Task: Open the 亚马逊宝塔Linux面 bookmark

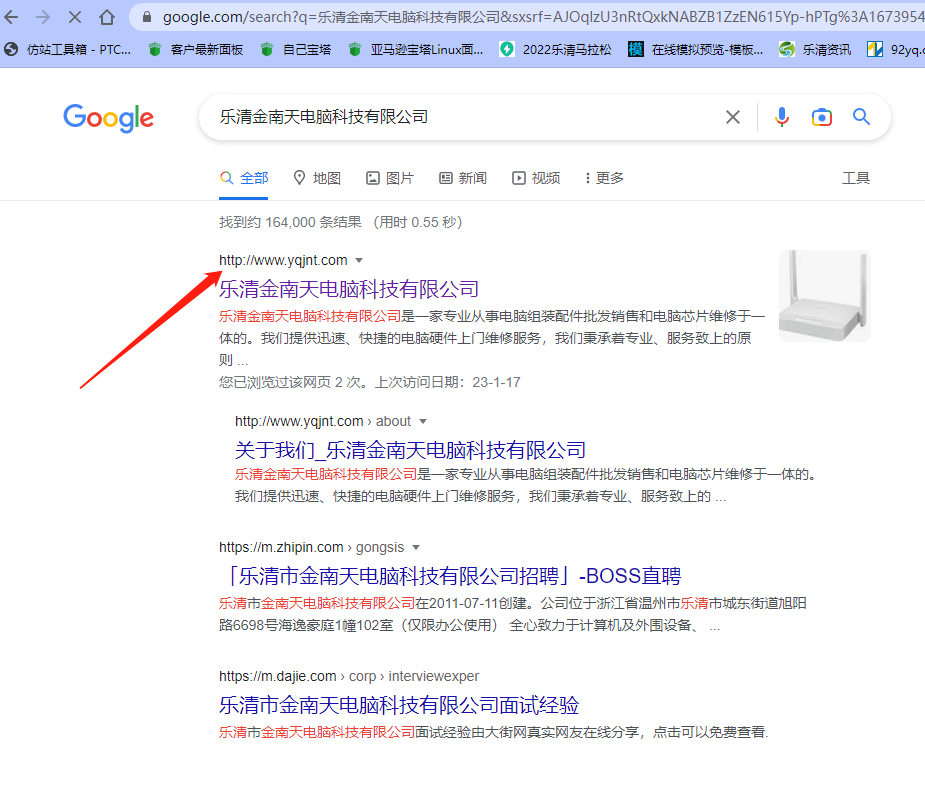Action: tap(416, 50)
